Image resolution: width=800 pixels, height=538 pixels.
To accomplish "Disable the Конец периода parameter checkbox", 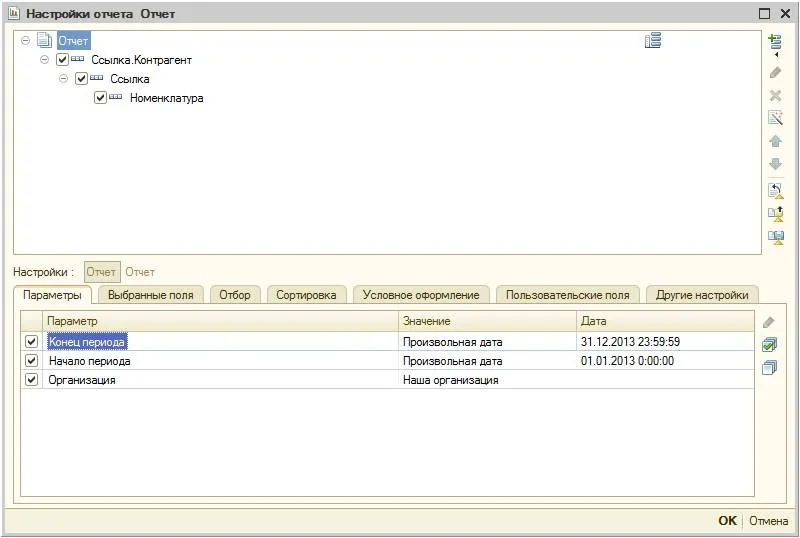I will pos(31,341).
